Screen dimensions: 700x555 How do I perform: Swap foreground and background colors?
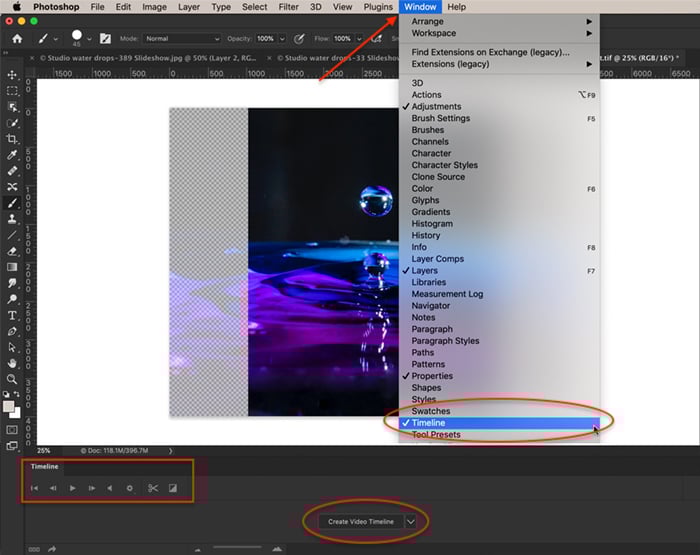[17, 394]
